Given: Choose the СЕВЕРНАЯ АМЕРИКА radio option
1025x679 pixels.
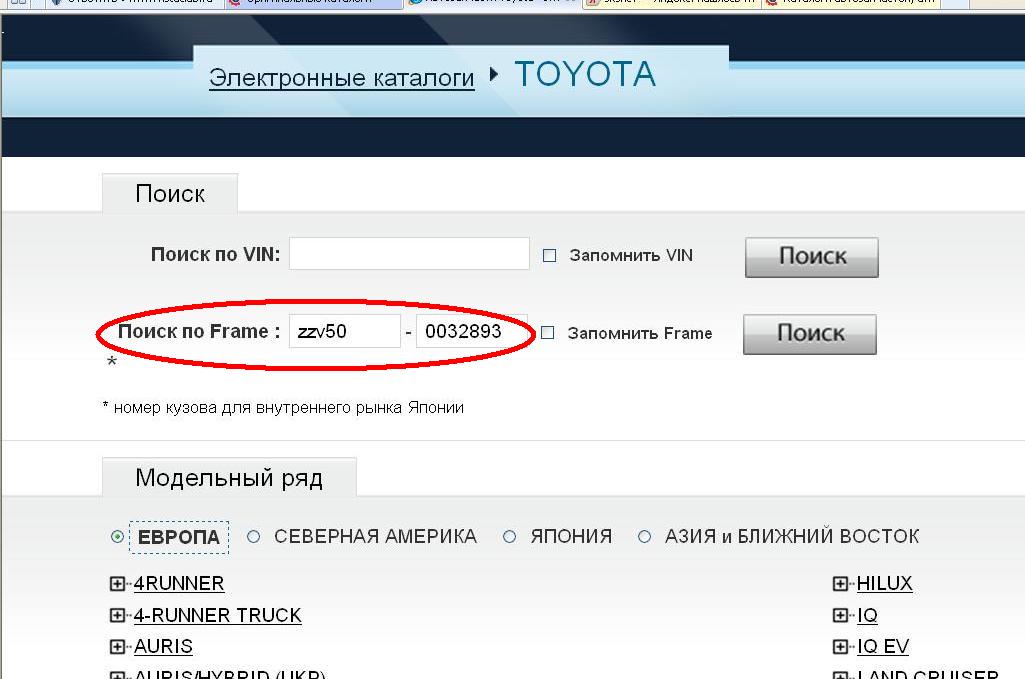Looking at the screenshot, I should pyautogui.click(x=254, y=537).
